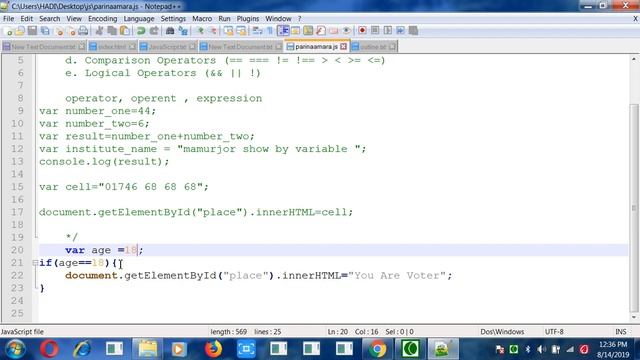Launch Firefox from the taskbar
640x360 pixels.
pos(213,349)
